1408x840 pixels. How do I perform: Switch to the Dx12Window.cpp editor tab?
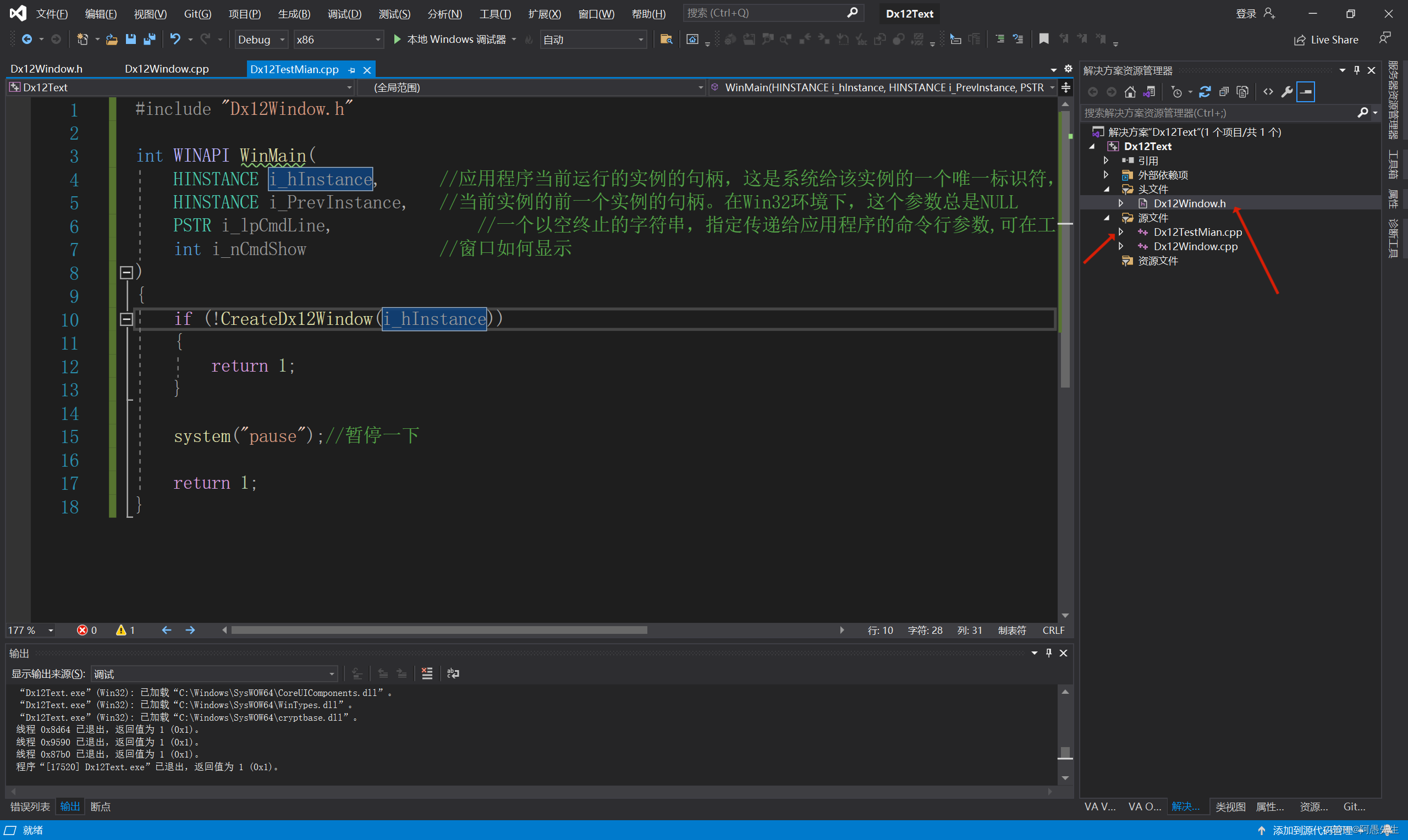[x=166, y=69]
